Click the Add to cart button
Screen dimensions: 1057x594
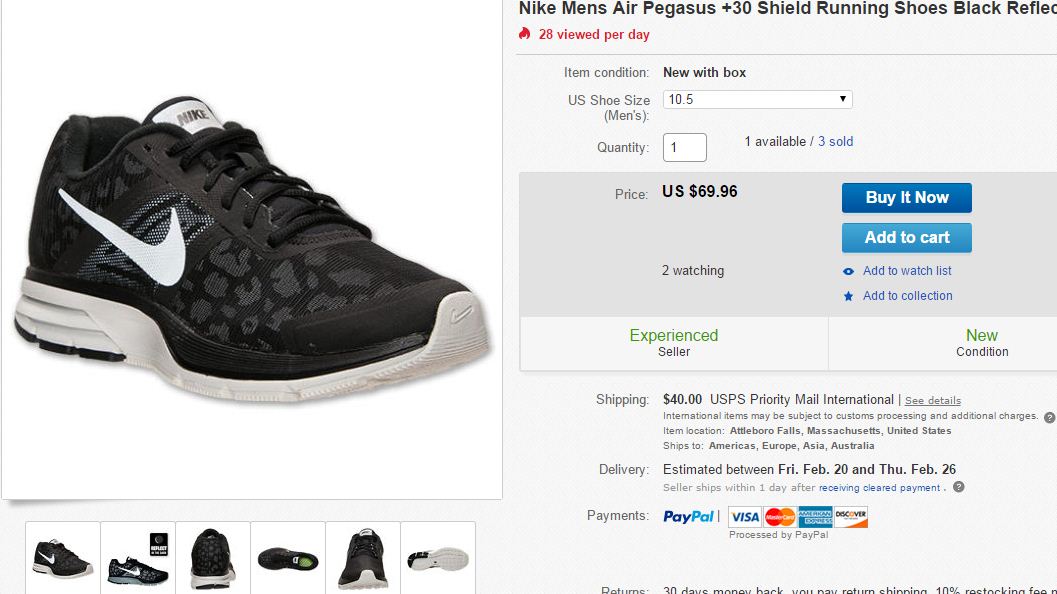click(906, 238)
